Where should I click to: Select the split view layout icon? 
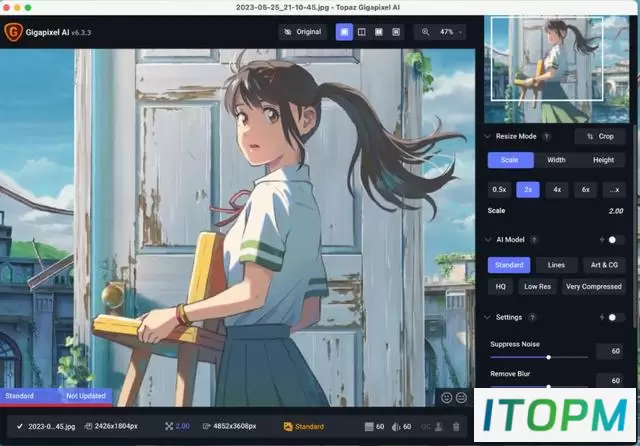pyautogui.click(x=362, y=32)
